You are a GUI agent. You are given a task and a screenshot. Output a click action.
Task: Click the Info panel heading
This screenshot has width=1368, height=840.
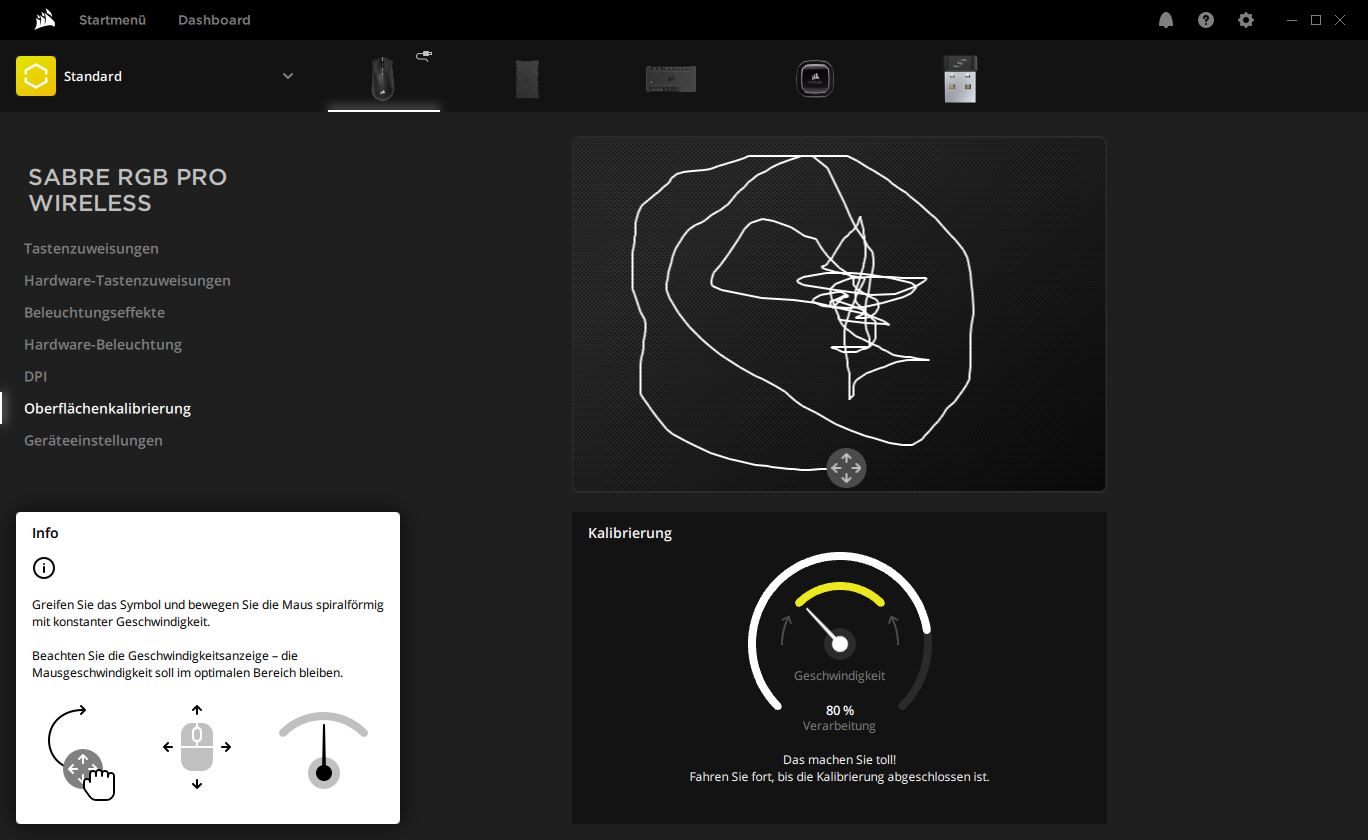coord(45,533)
